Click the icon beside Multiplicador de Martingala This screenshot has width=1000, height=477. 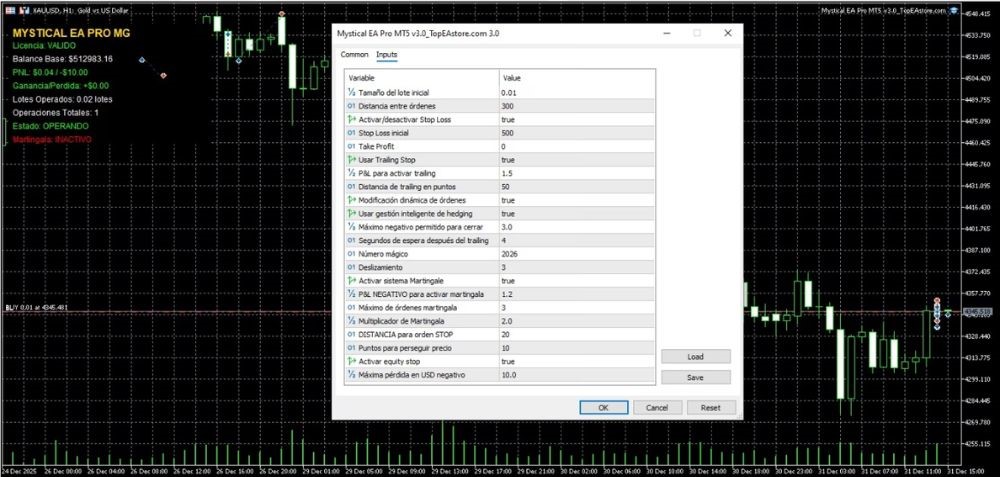[x=351, y=321]
